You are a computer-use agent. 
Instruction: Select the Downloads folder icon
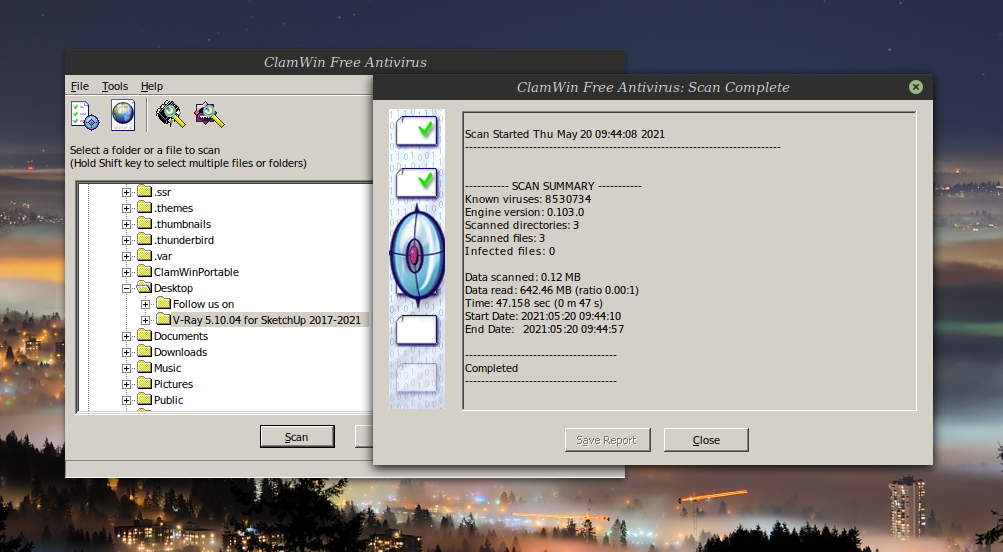[145, 351]
